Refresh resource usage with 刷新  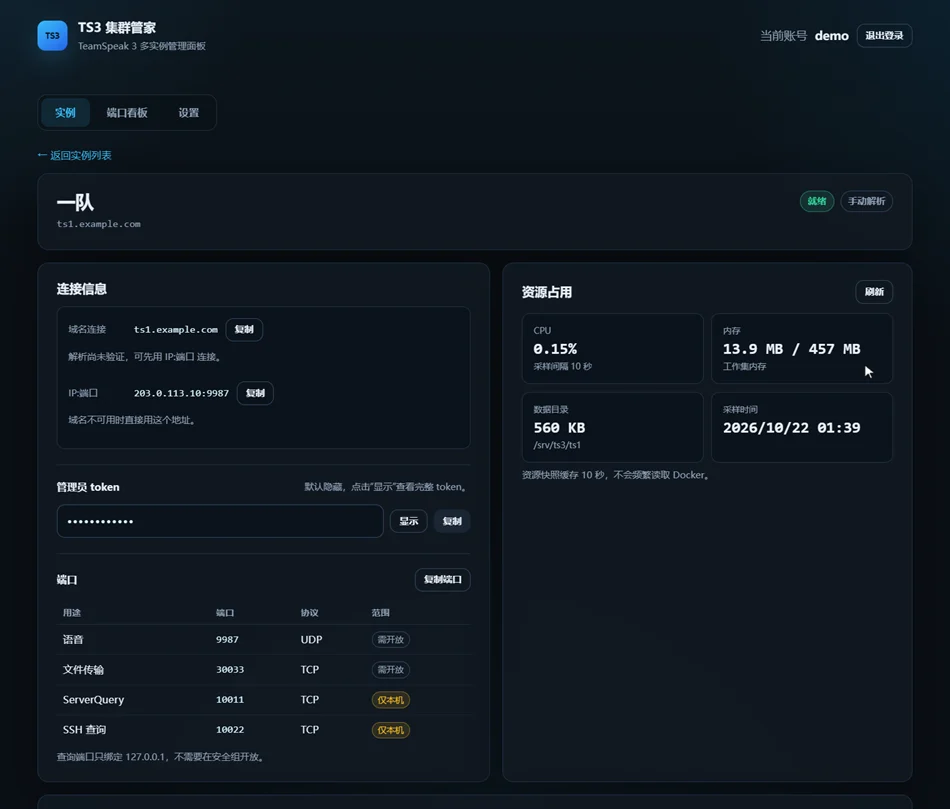click(874, 292)
